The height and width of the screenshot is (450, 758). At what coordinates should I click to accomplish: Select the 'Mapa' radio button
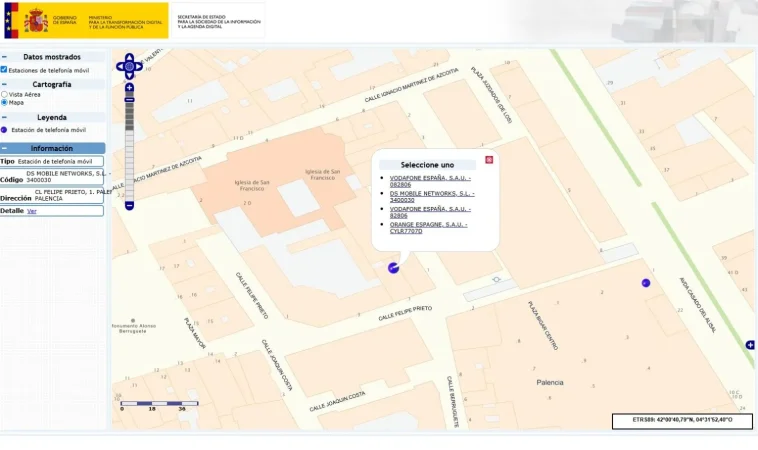coord(4,102)
